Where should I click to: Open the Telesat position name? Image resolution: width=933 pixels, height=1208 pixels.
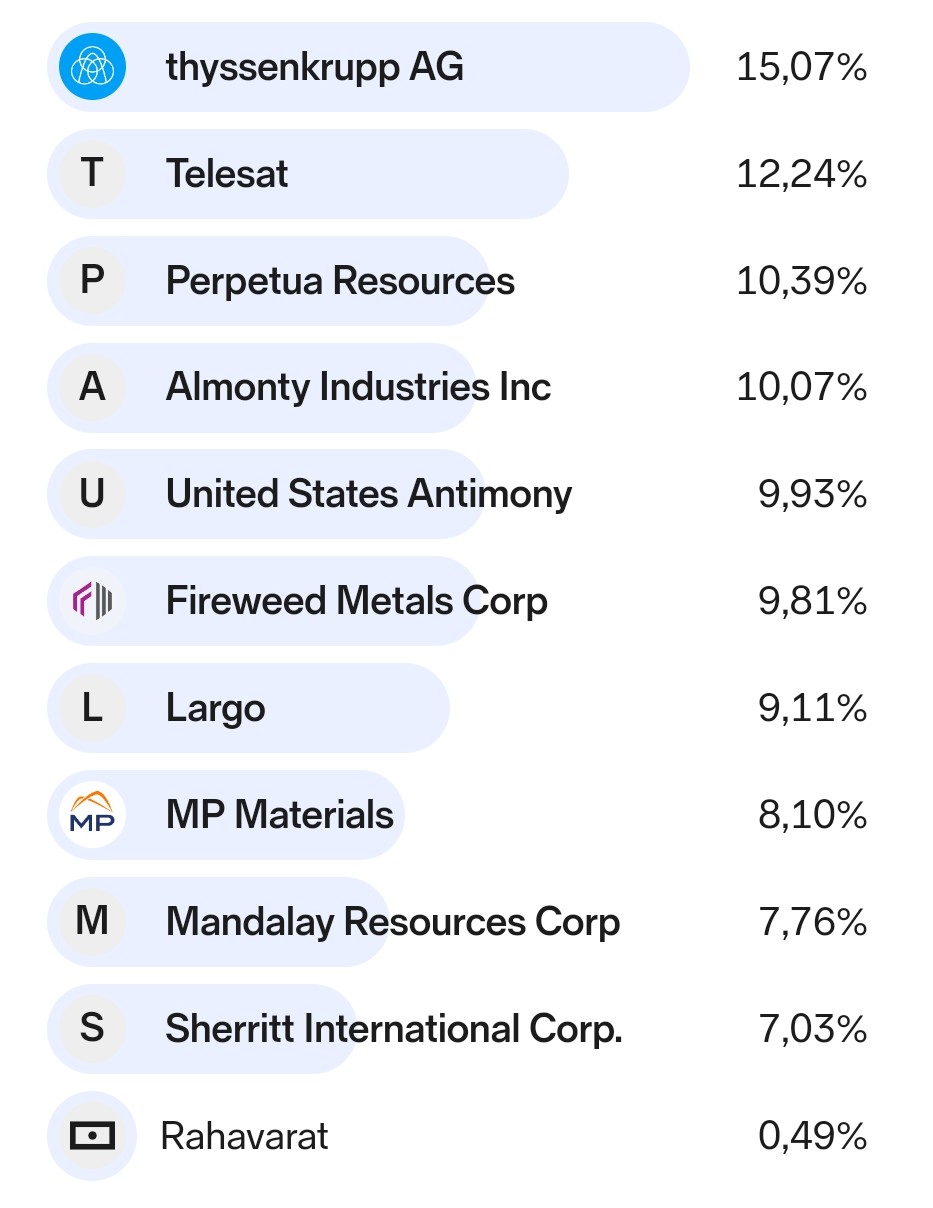(227, 174)
